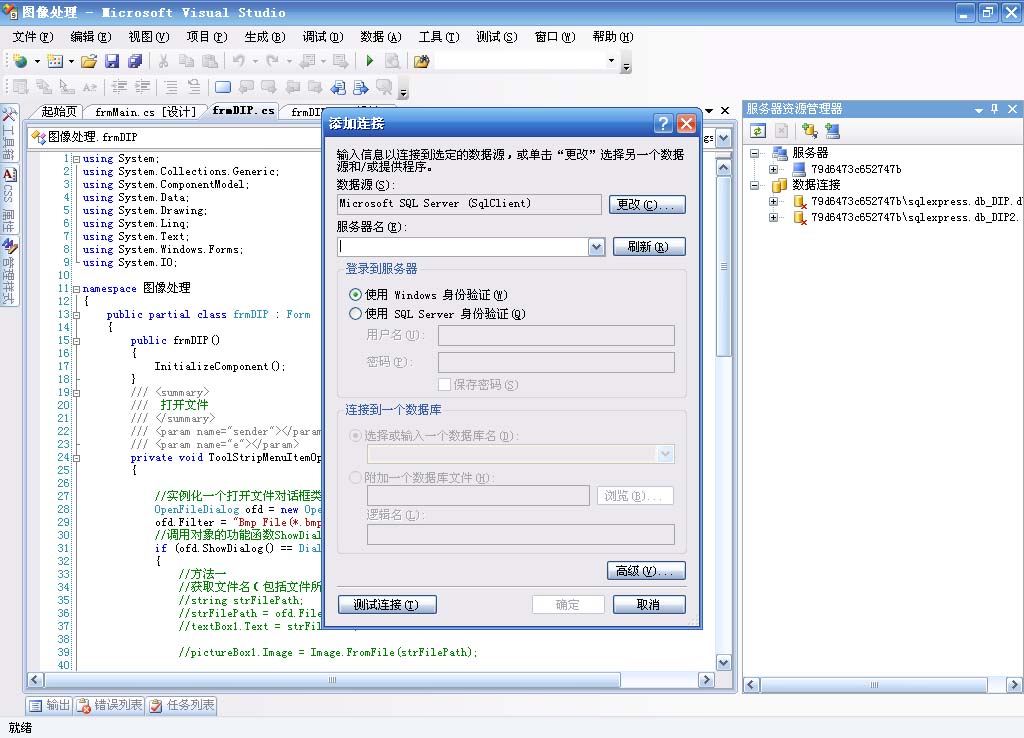Viewport: 1024px width, 738px height.
Task: Open the 输出 panel tab
Action: coord(49,705)
